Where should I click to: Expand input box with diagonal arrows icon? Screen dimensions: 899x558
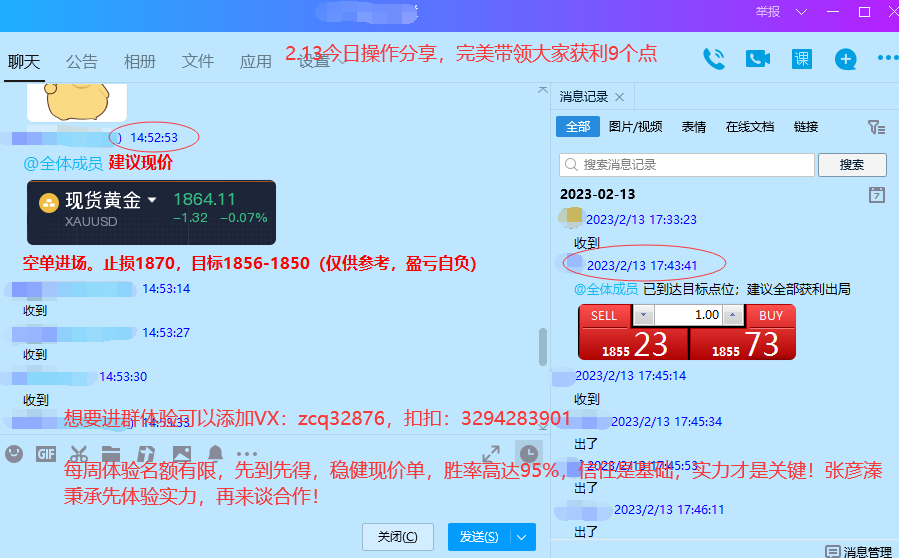(x=491, y=454)
